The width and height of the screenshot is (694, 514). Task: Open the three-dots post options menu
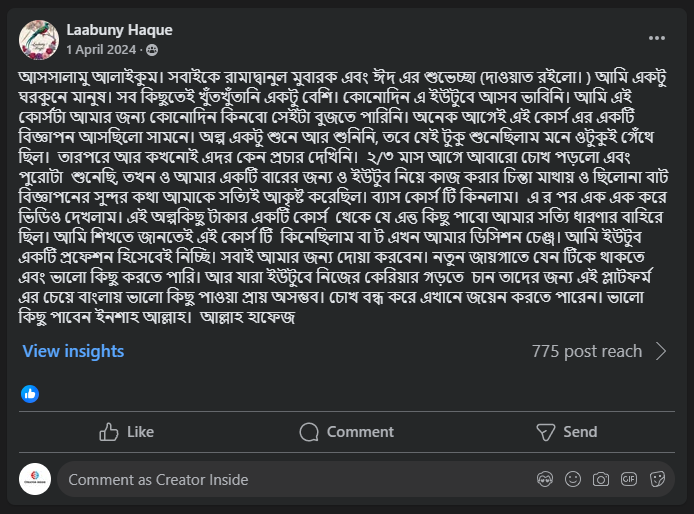coord(657,38)
